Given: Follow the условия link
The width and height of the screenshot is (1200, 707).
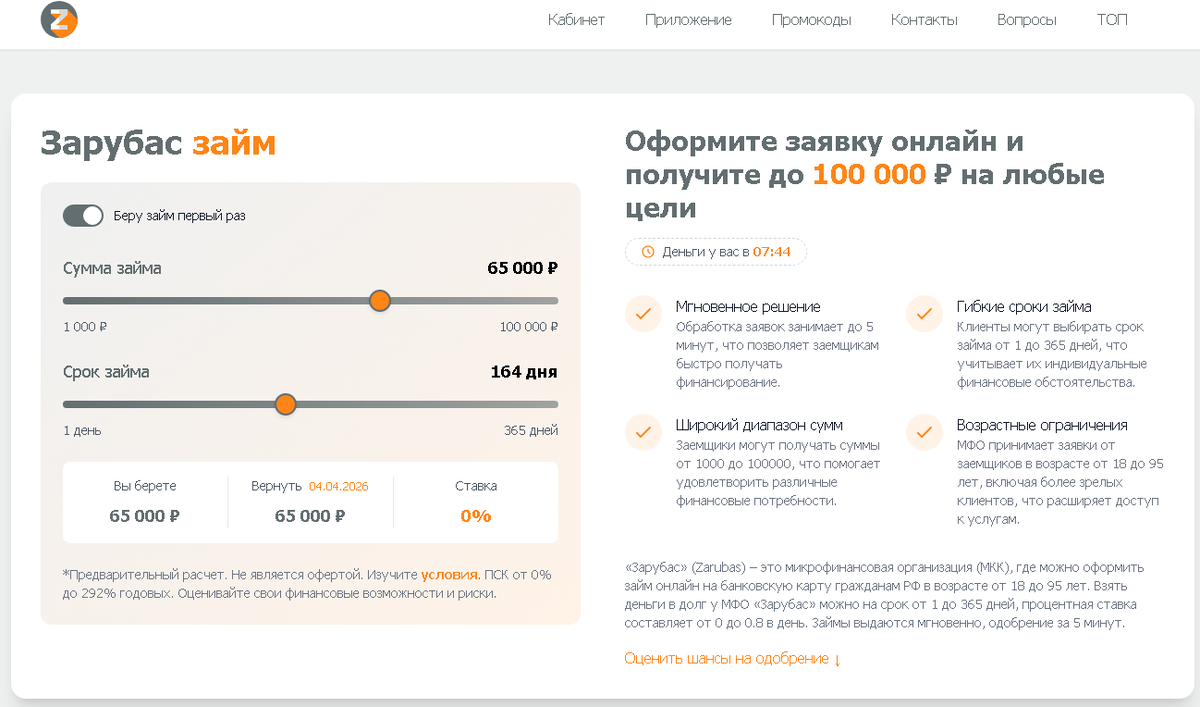Looking at the screenshot, I should [x=450, y=575].
